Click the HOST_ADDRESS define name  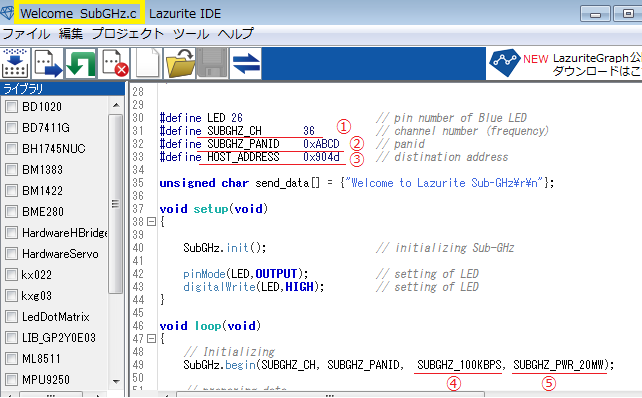243,157
